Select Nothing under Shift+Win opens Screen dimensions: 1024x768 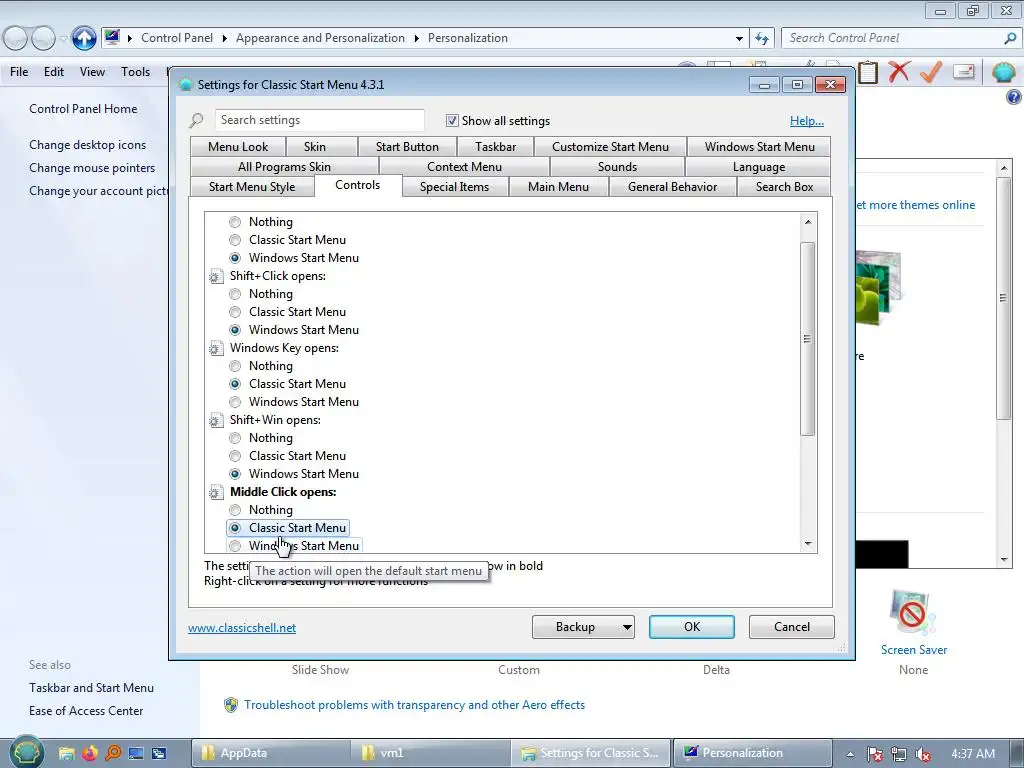pos(235,438)
